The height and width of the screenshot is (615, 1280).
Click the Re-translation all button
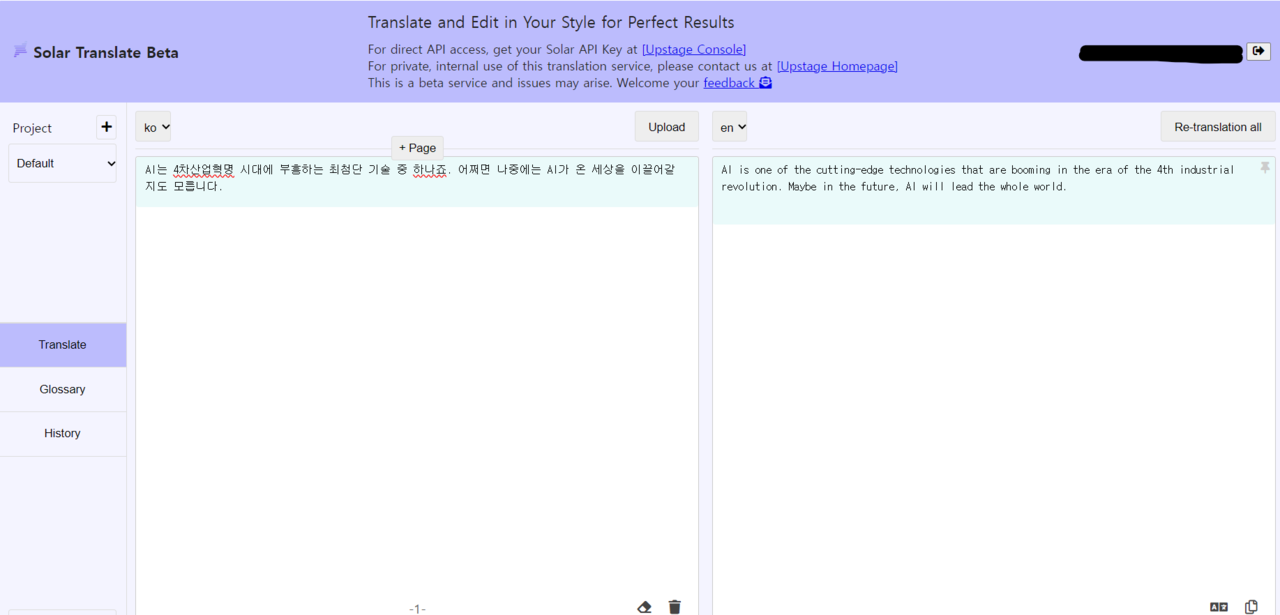coord(1217,127)
